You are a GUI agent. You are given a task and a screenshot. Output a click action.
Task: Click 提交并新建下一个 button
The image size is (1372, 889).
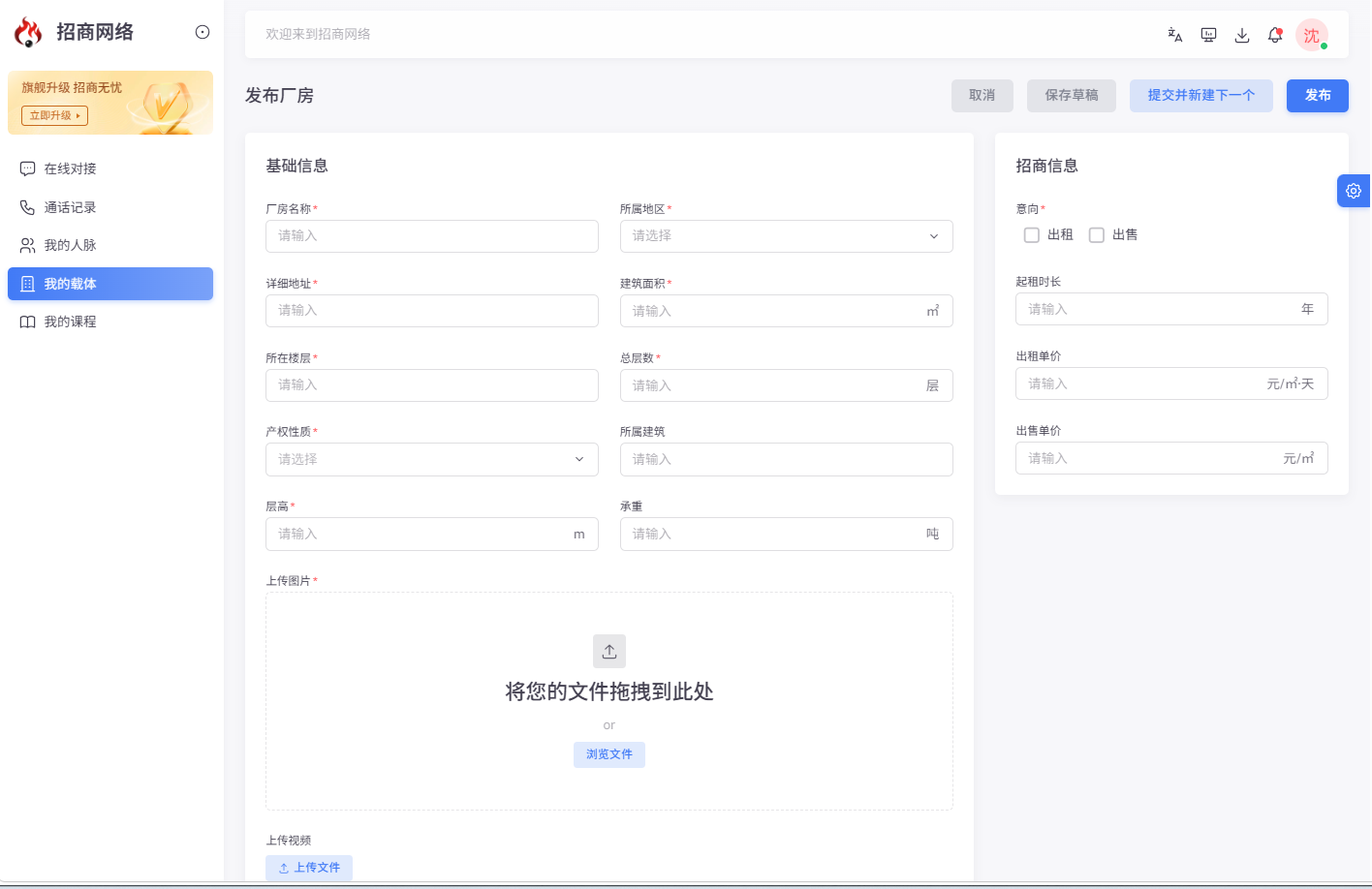(1201, 96)
